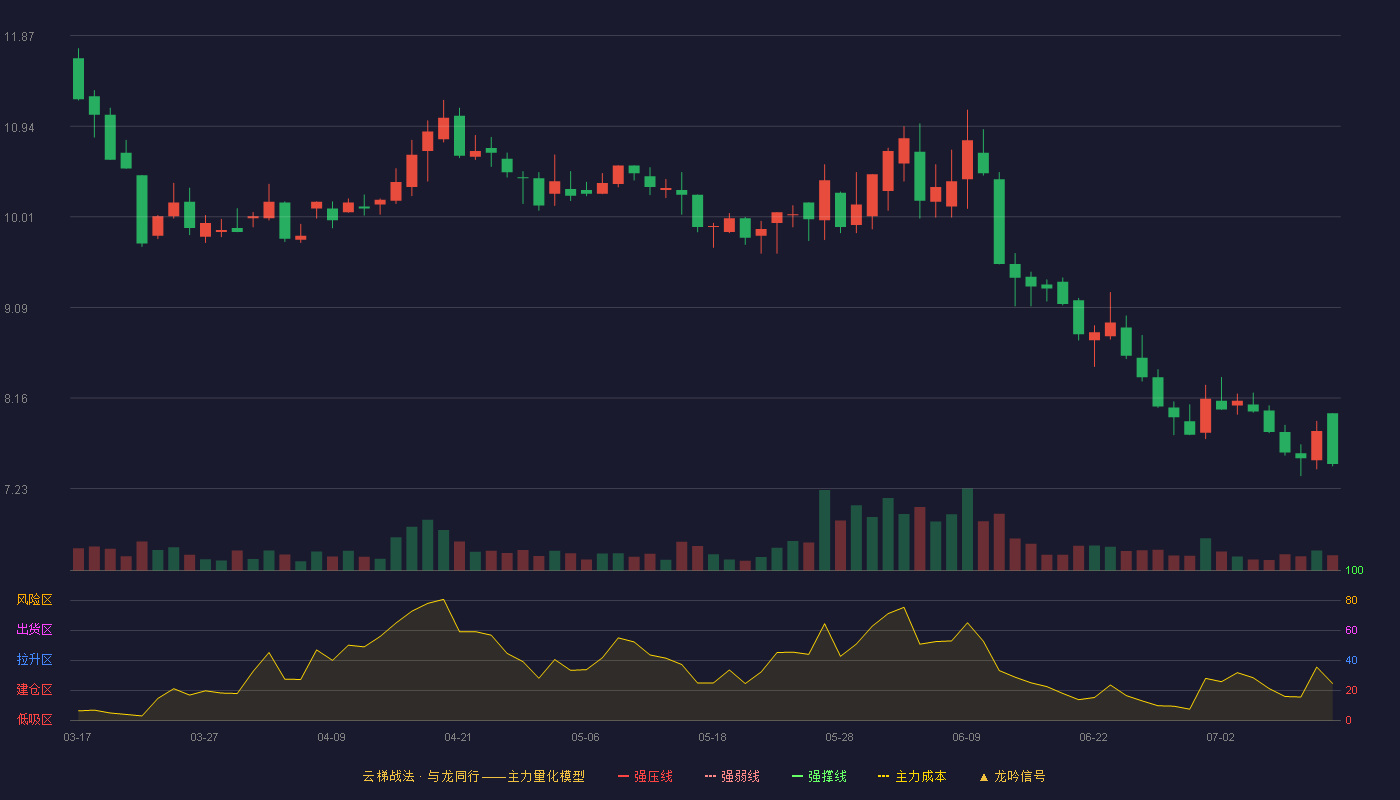
Task: Click the 风险区 zone label
Action: coord(34,600)
